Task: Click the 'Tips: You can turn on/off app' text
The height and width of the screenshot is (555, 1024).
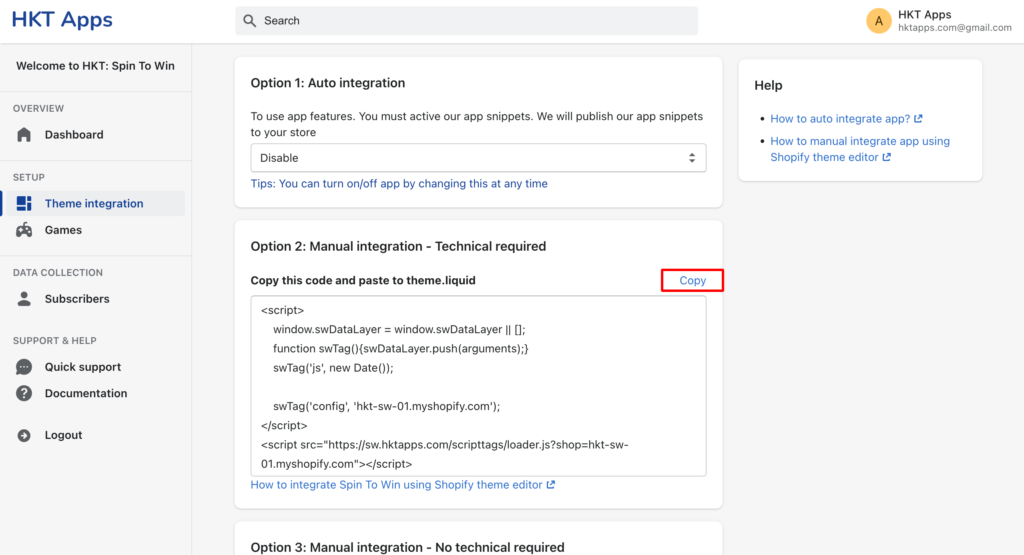Action: pyautogui.click(x=399, y=183)
